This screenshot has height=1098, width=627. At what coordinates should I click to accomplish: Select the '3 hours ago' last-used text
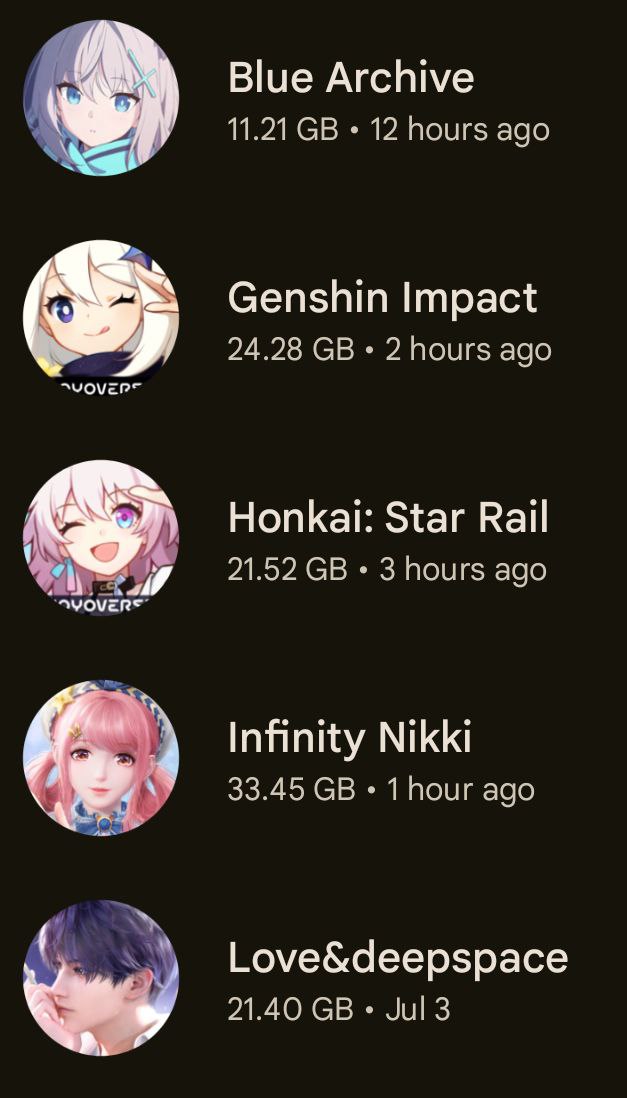[463, 571]
